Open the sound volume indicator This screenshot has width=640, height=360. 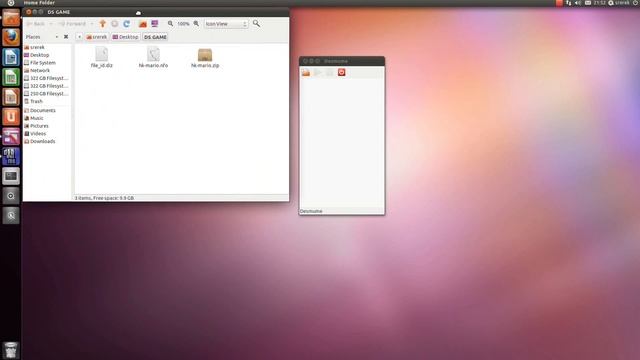578,3
